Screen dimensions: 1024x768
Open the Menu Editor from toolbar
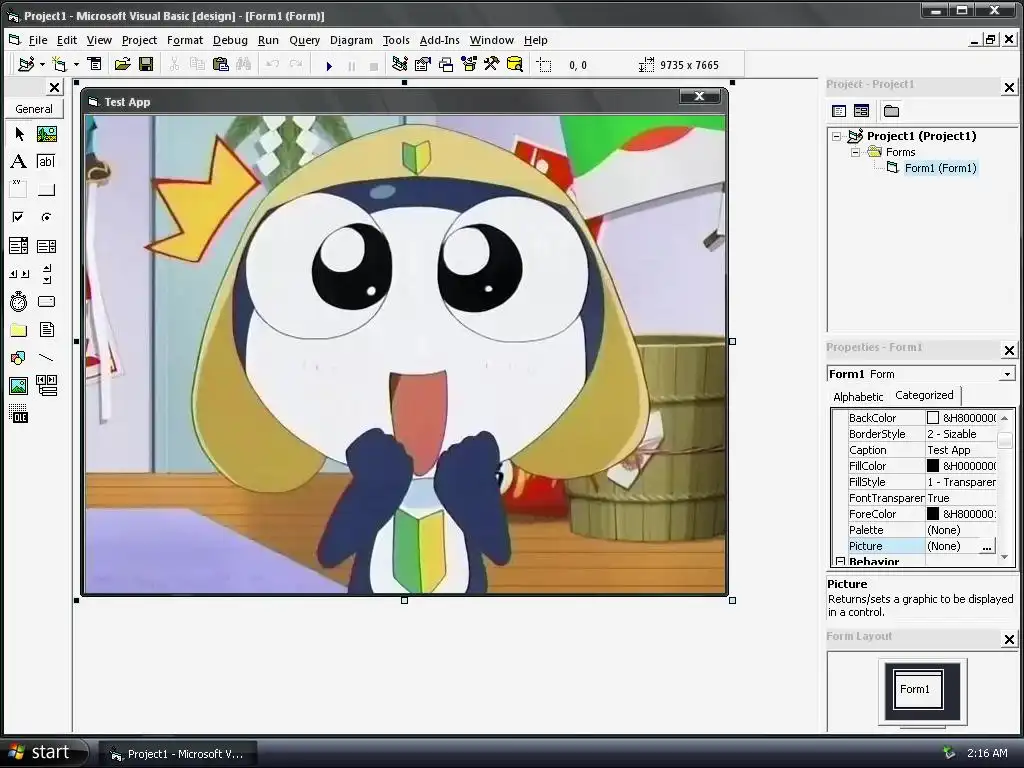click(x=95, y=64)
